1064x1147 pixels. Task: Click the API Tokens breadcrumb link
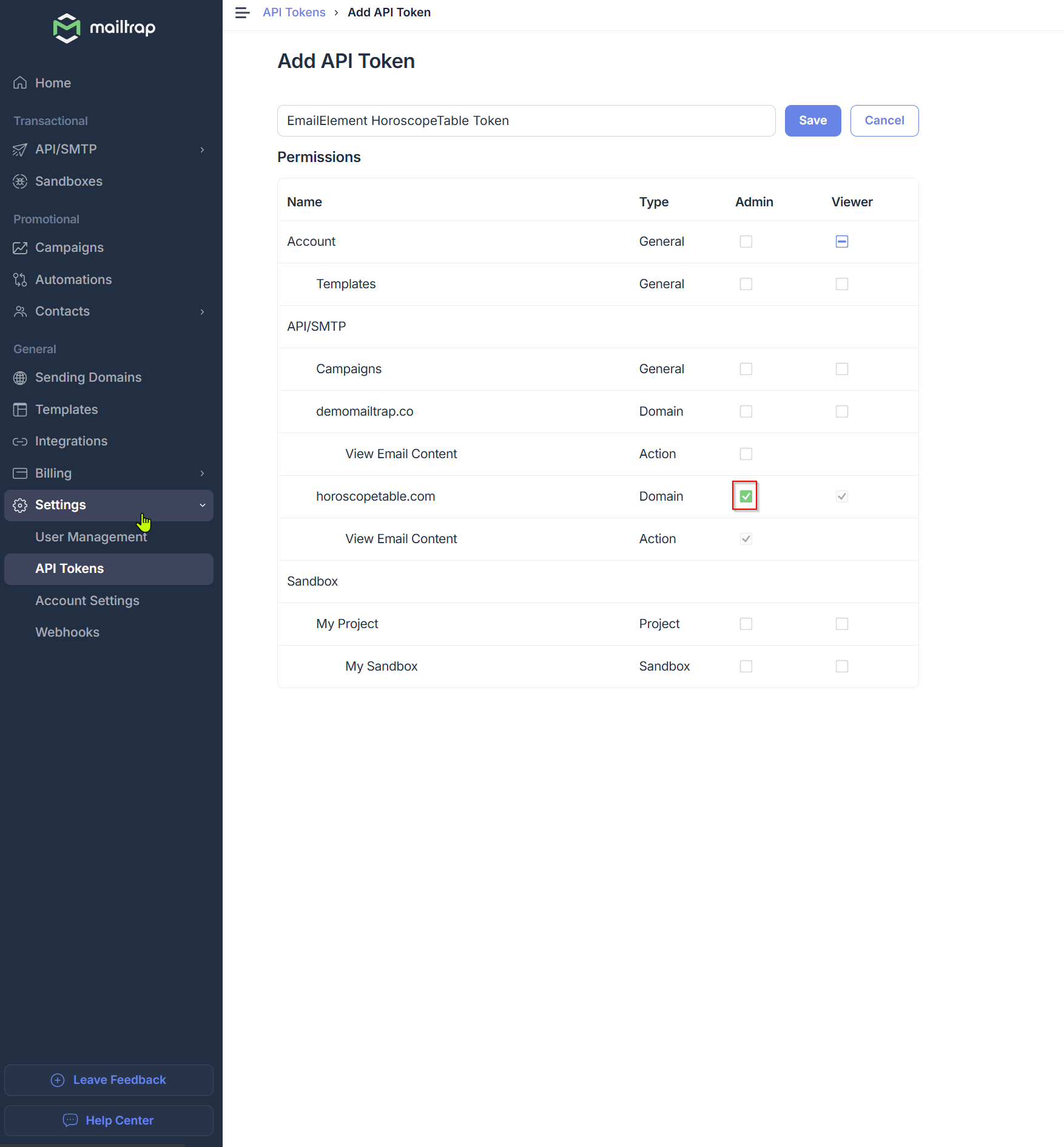coord(294,13)
